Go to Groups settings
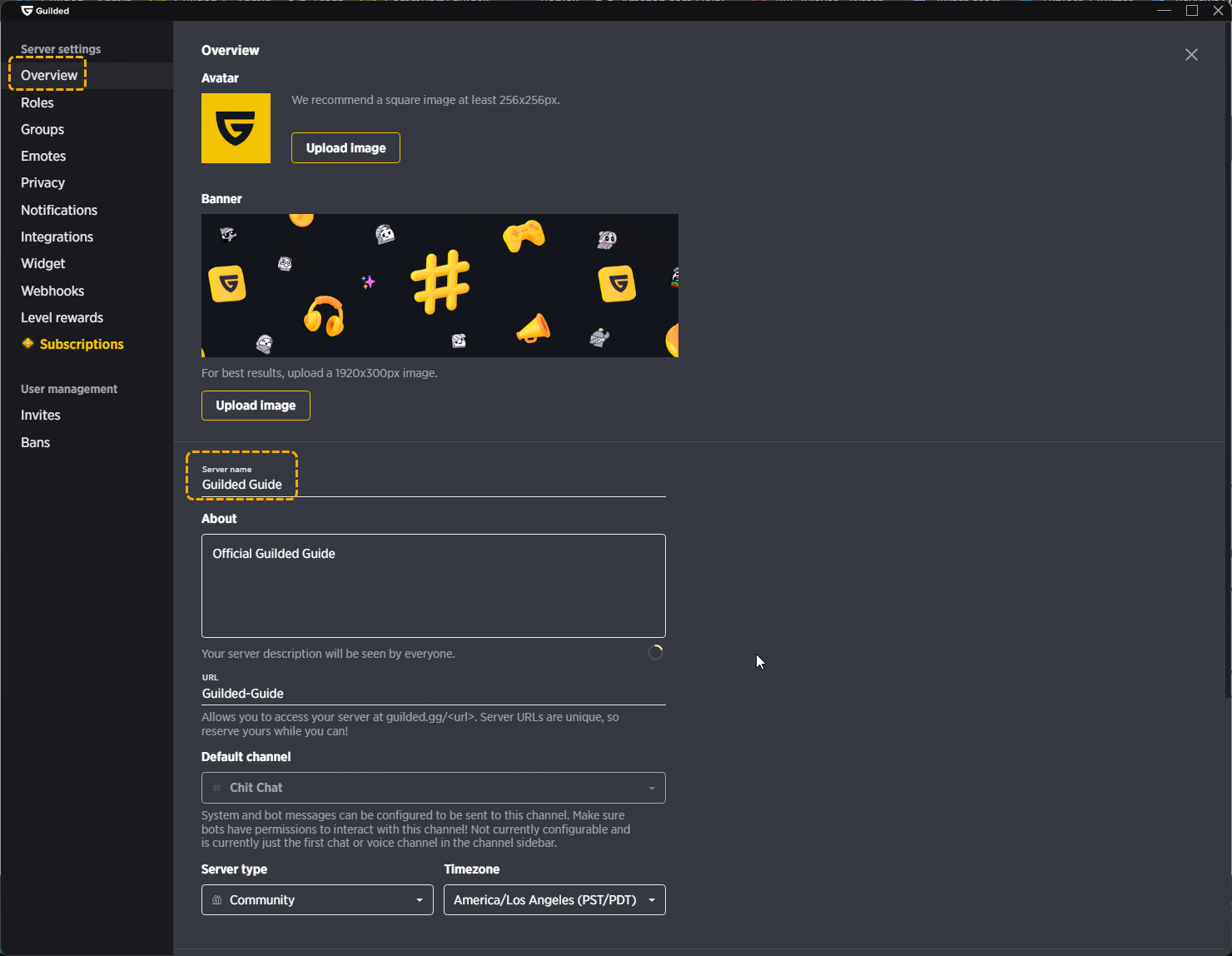The image size is (1232, 956). click(x=42, y=129)
